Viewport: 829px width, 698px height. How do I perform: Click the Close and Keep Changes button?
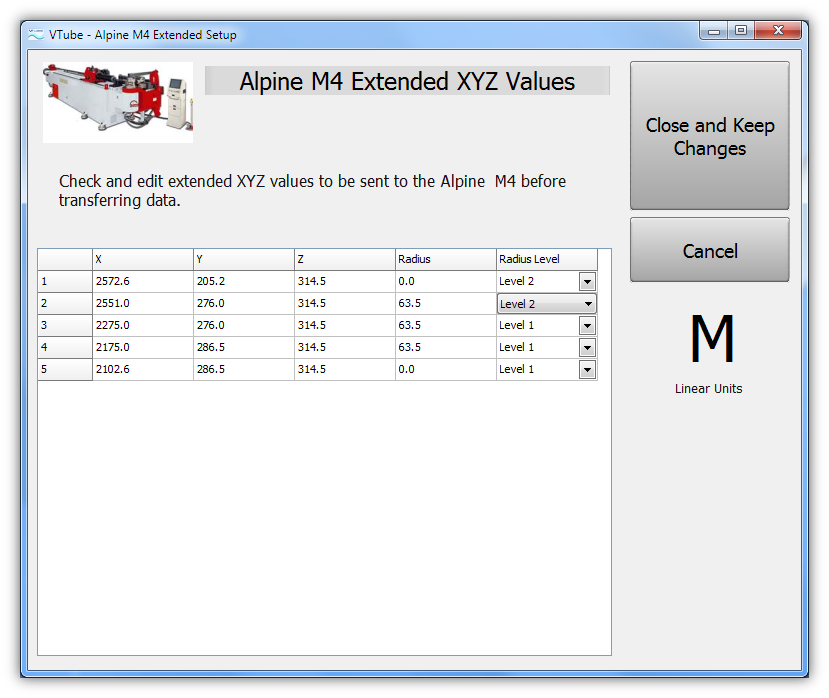click(x=709, y=136)
